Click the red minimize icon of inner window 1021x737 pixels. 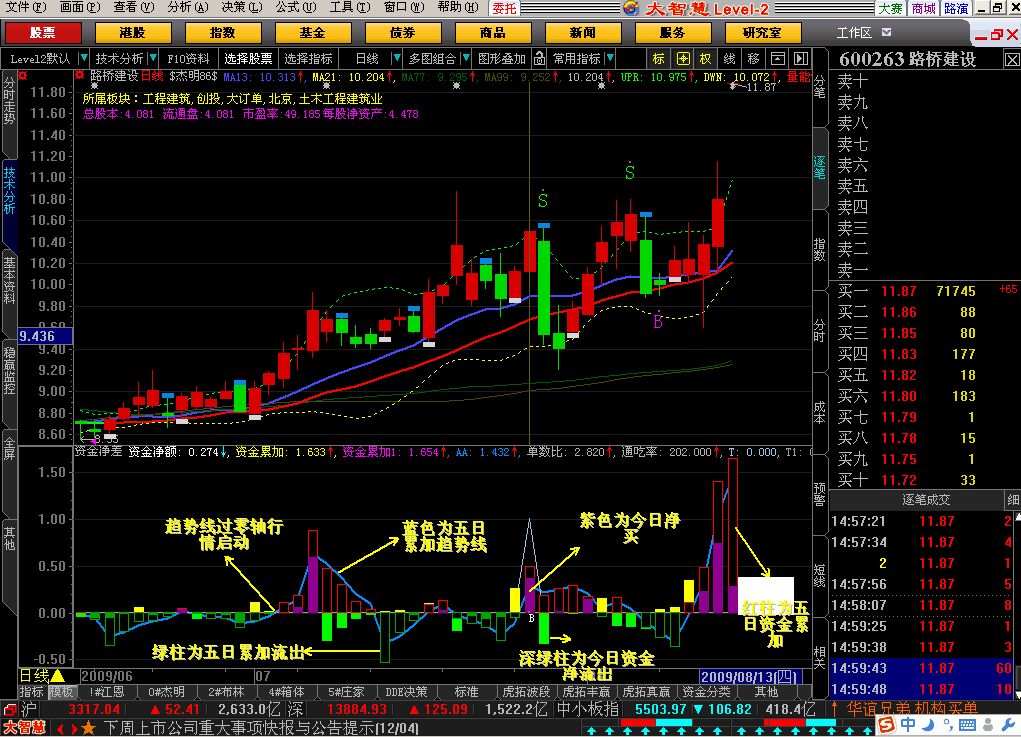[981, 36]
